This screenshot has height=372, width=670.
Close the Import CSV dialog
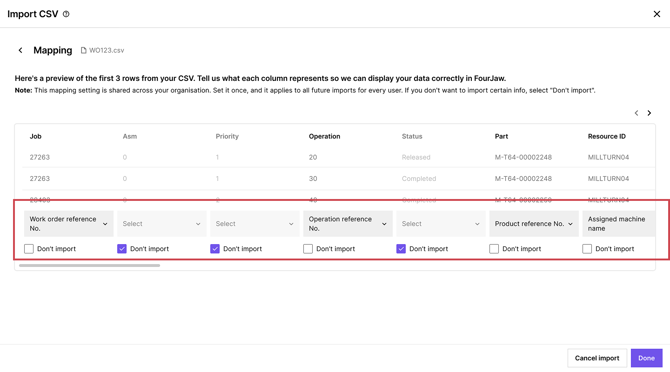657,14
